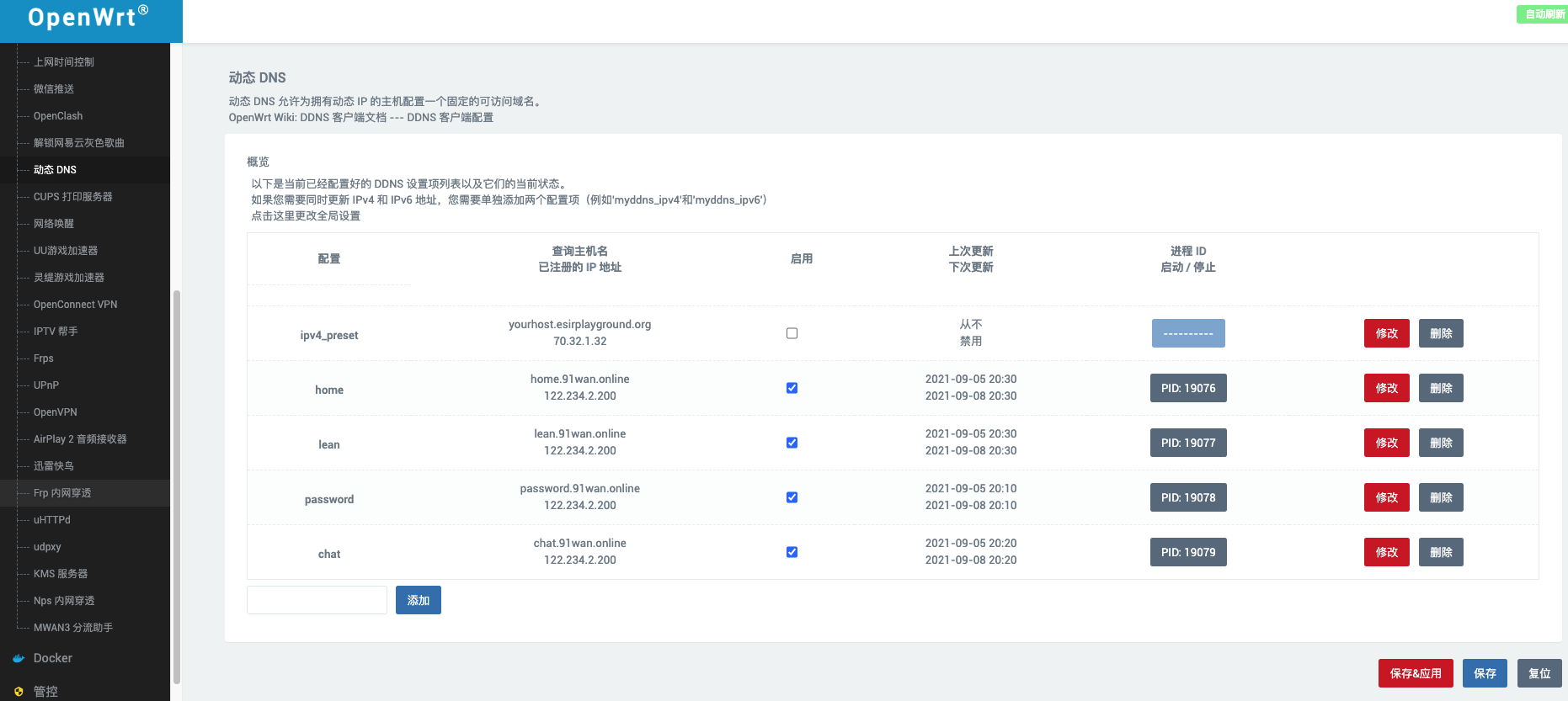The height and width of the screenshot is (701, 1568).
Task: Expand the Docker menu section
Action: [x=53, y=658]
